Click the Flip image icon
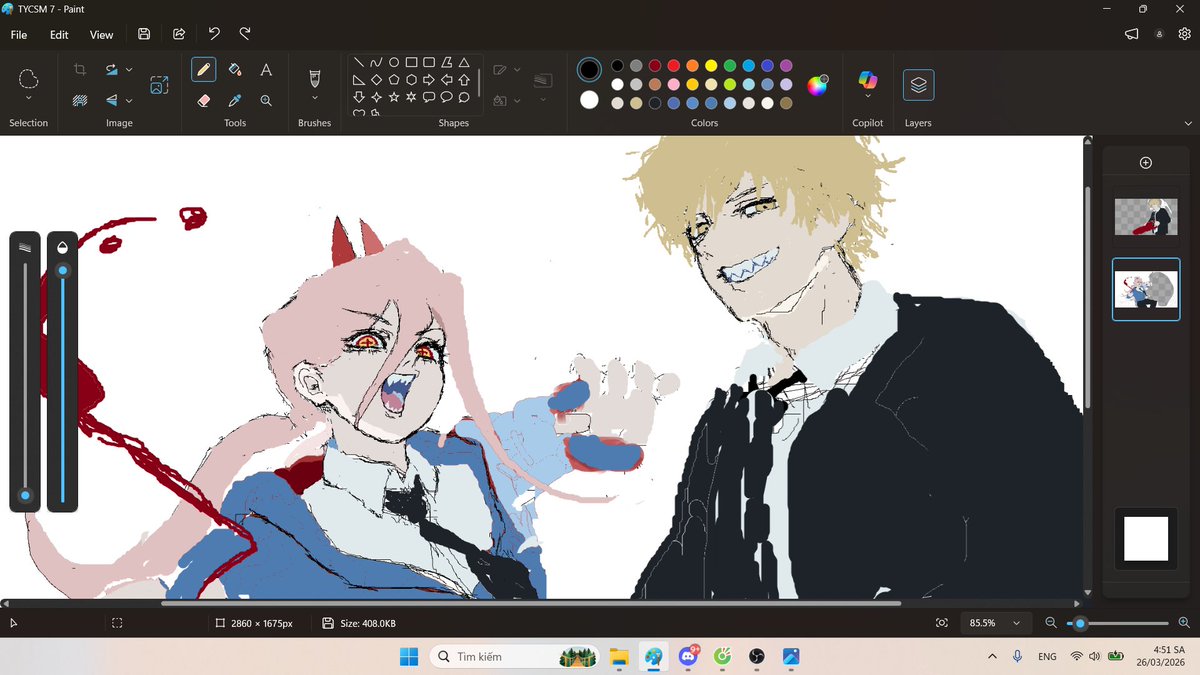Screen dimensions: 1200x675 coord(112,100)
